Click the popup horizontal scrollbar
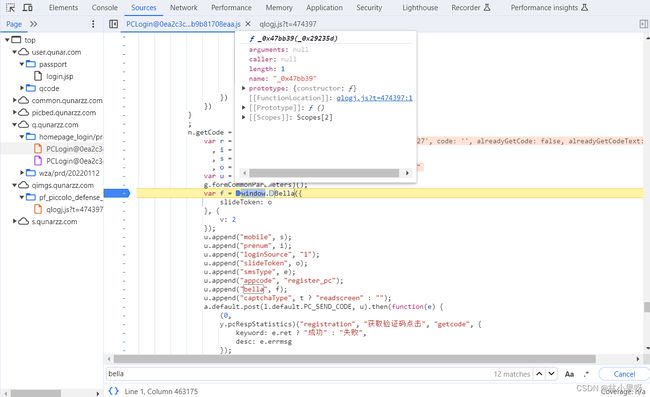The height and width of the screenshot is (397, 650). 324,173
